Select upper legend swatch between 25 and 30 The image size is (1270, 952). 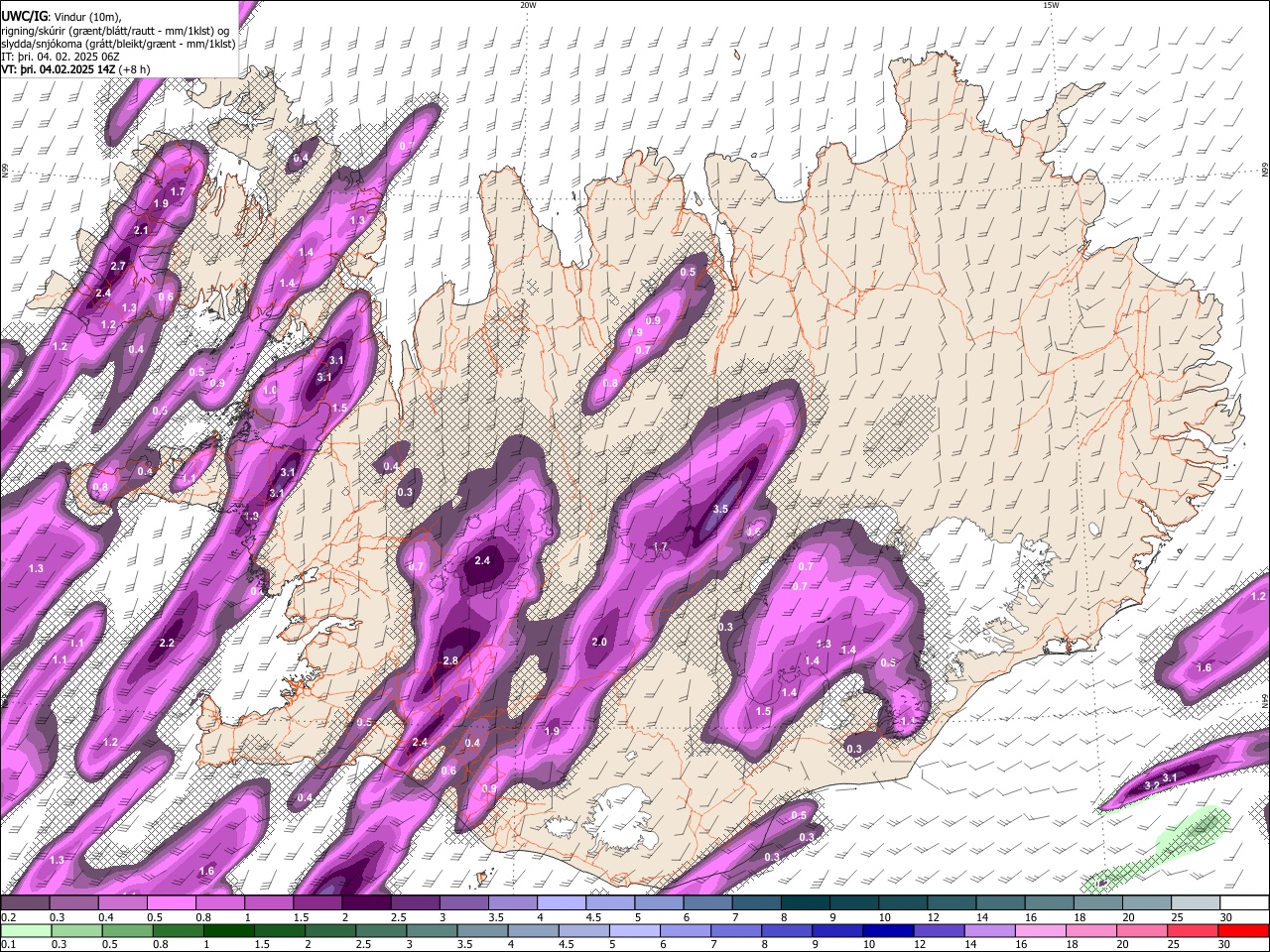pos(1197,903)
